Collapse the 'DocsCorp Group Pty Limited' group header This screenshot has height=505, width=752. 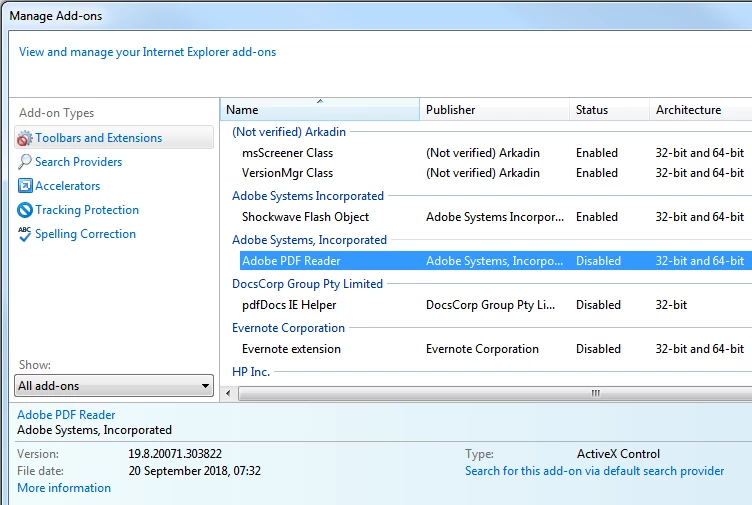coord(307,284)
